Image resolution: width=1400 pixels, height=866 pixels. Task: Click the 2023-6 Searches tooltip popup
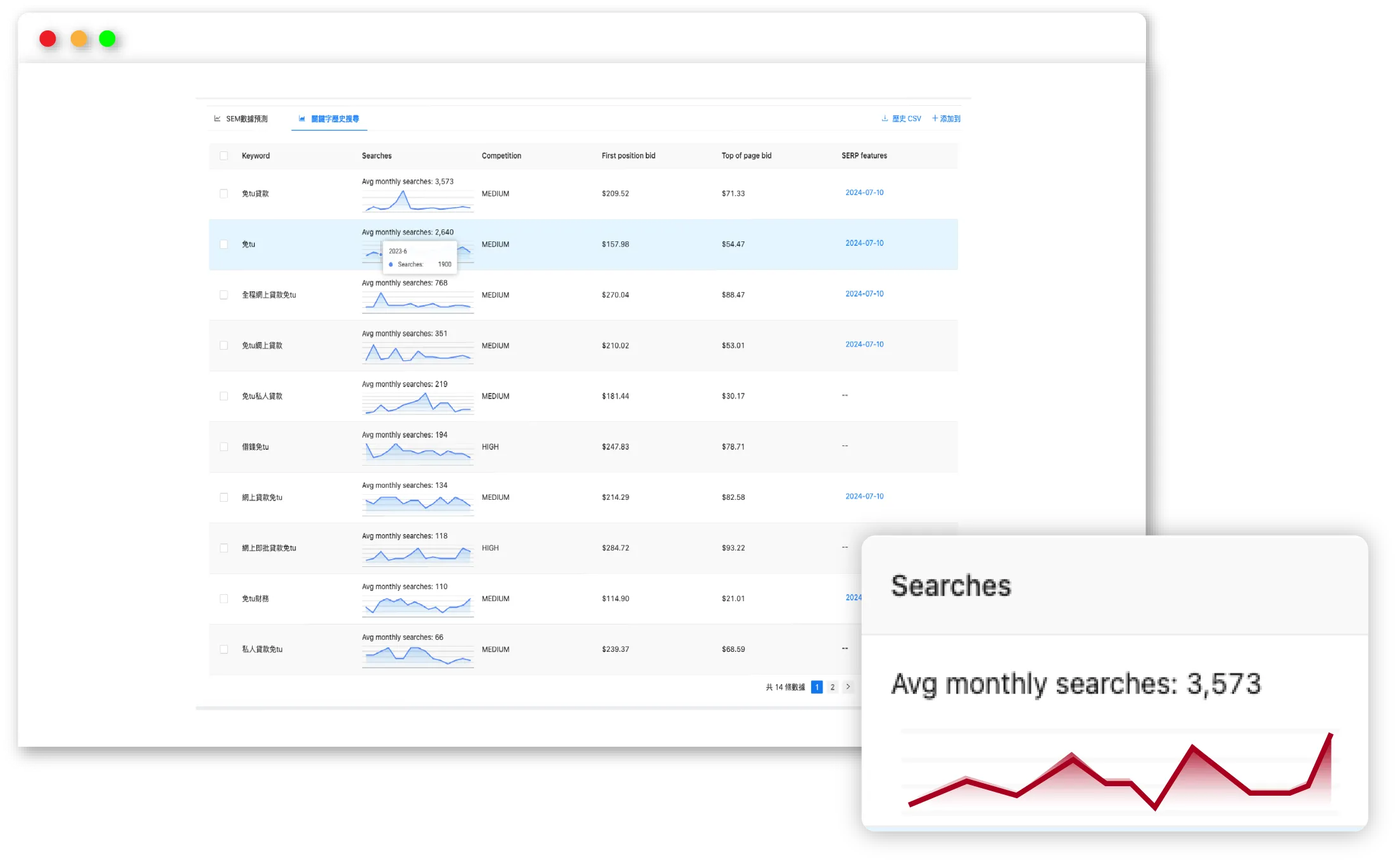point(420,257)
